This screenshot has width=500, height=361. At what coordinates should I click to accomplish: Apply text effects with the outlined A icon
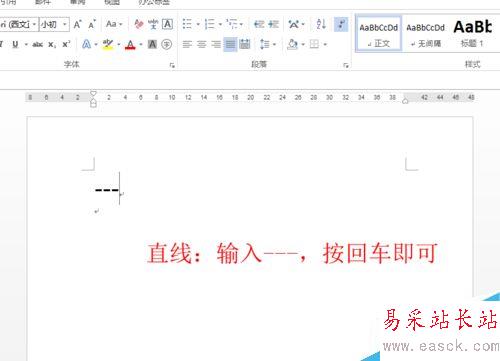click(86, 44)
